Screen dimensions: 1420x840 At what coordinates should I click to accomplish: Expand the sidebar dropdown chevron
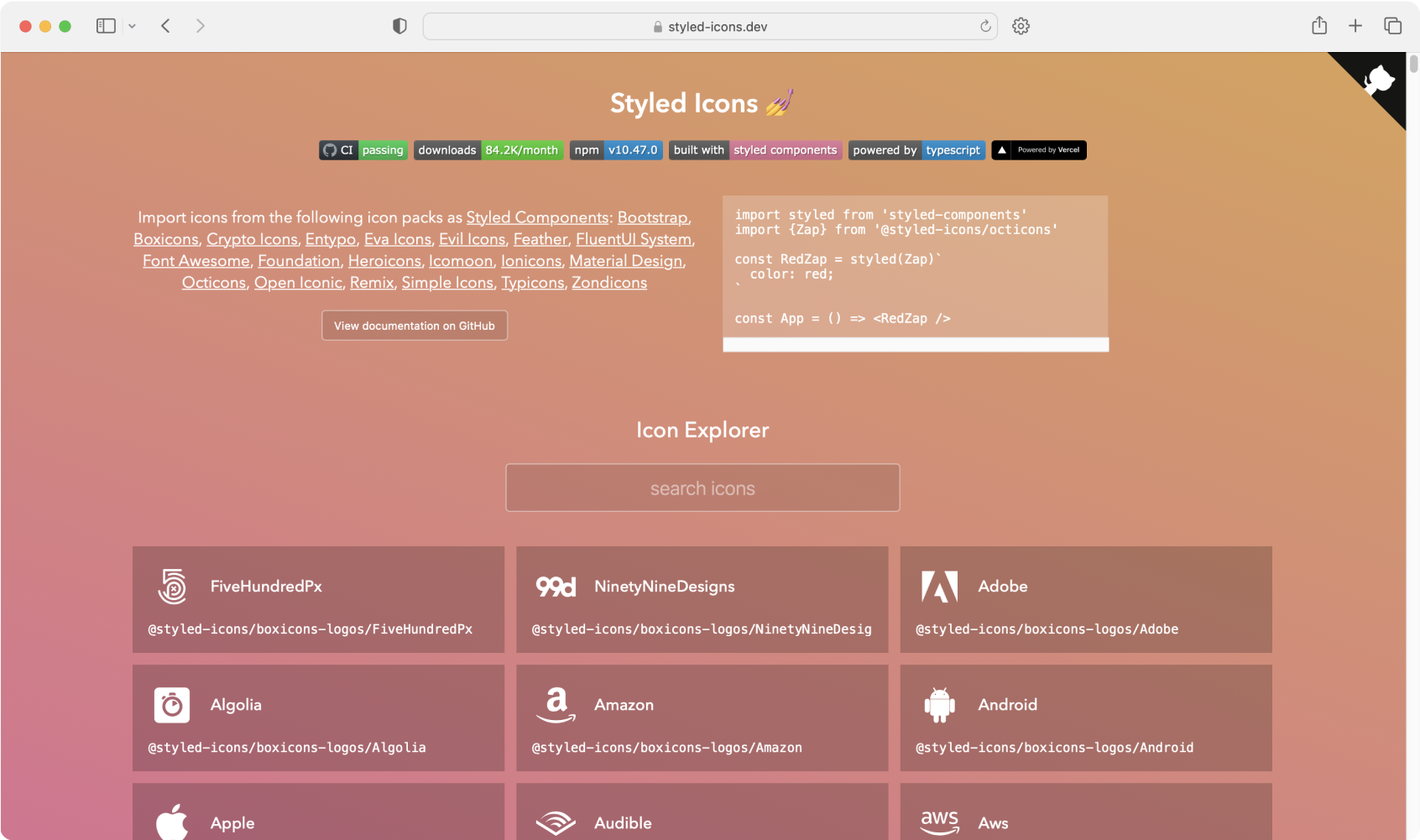[x=132, y=26]
